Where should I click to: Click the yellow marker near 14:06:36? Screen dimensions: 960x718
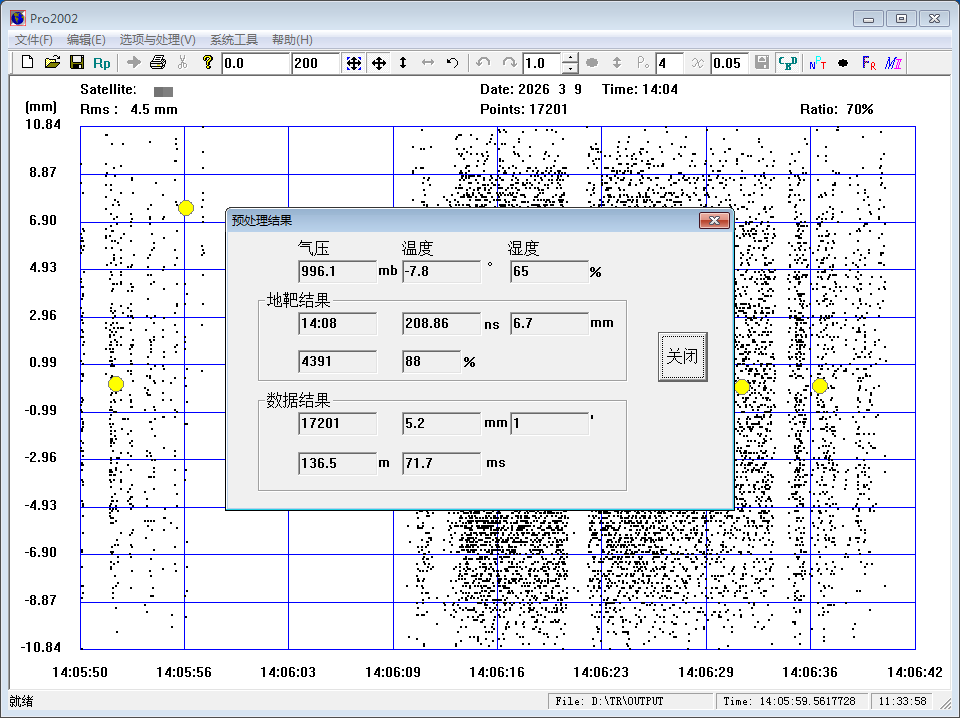[820, 386]
